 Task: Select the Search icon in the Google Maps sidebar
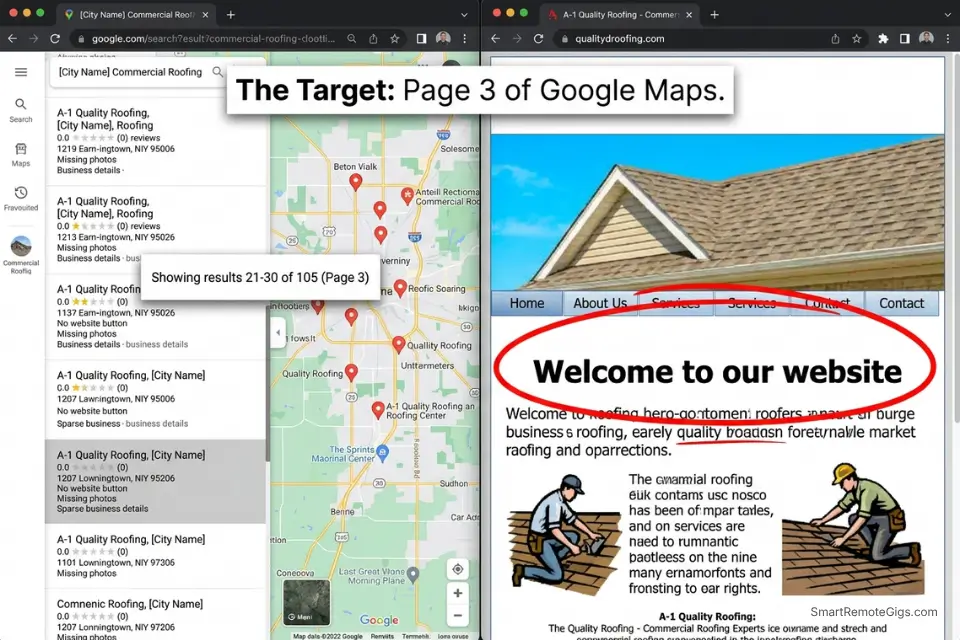pos(21,103)
